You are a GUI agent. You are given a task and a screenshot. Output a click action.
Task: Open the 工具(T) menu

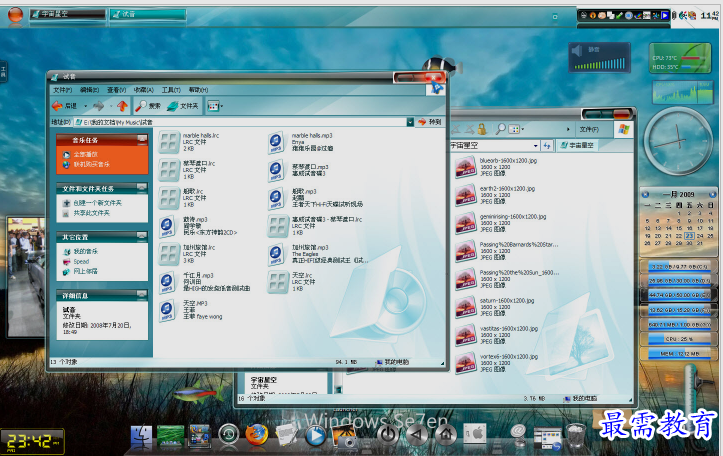pyautogui.click(x=171, y=90)
